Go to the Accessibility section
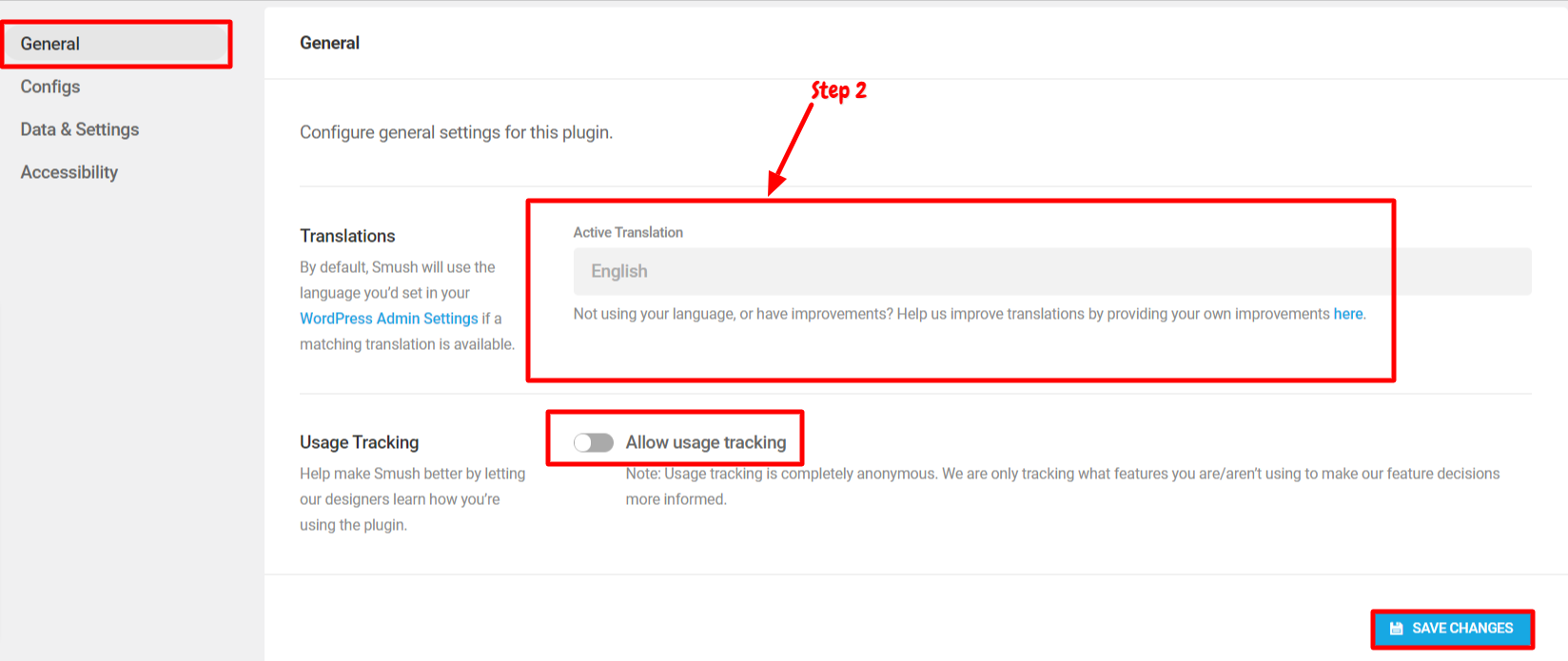Screen dimensions: 1568x661 coord(69,172)
